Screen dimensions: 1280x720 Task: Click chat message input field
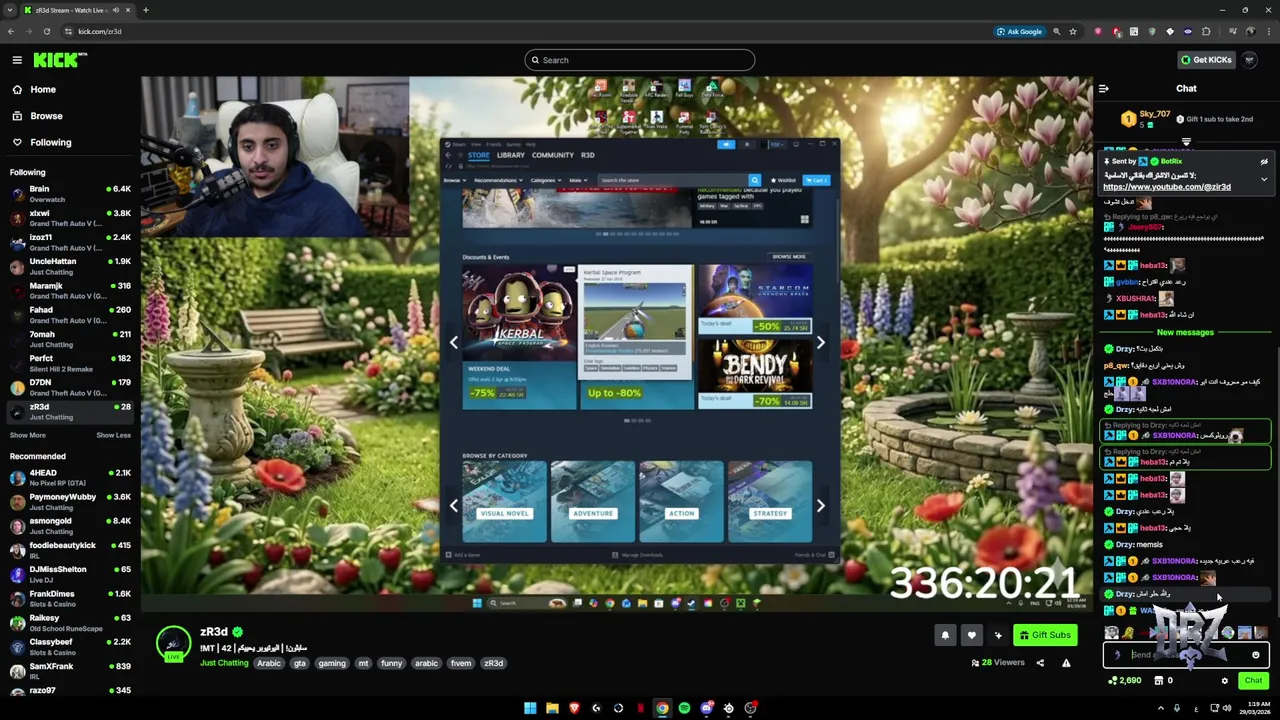point(1186,655)
